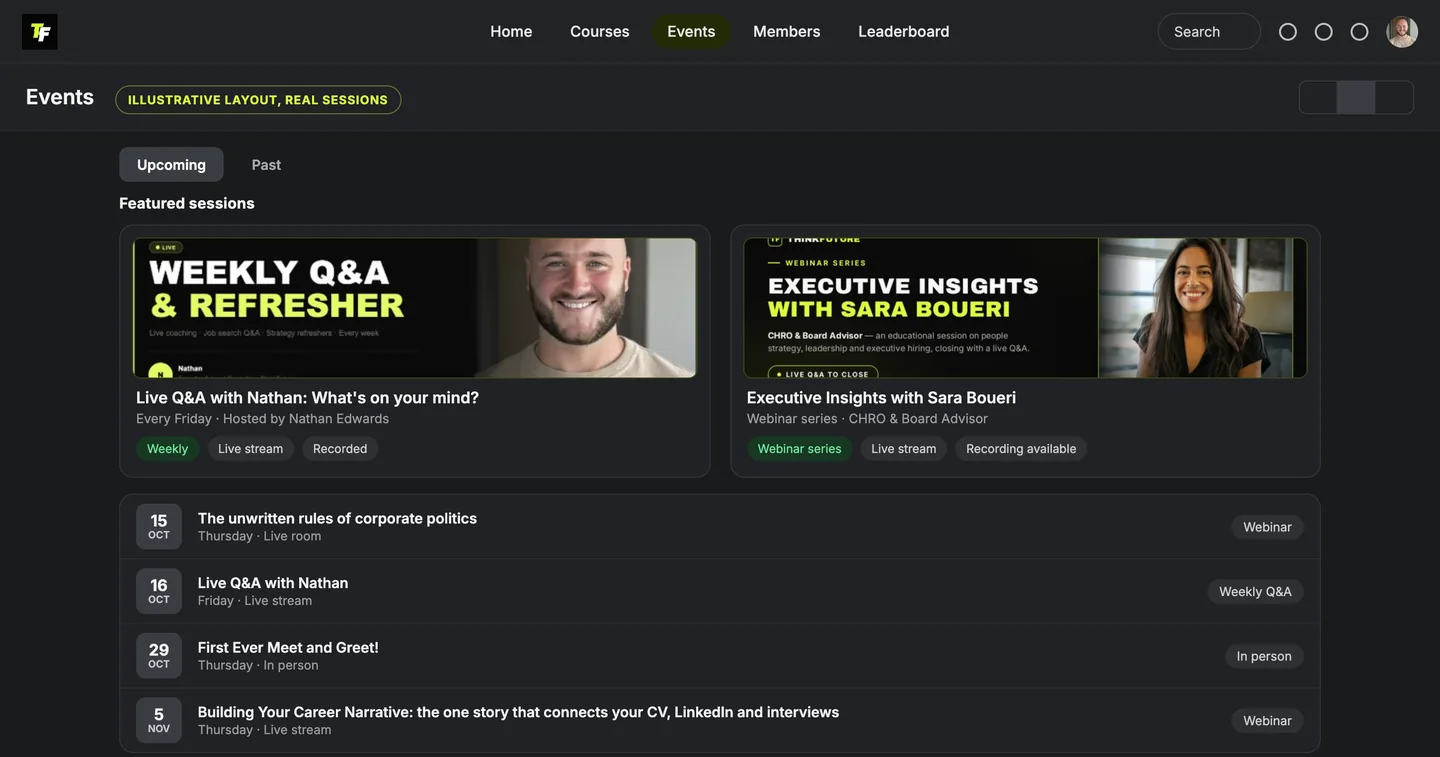Select the highlighted view switcher segment
Image resolution: width=1440 pixels, height=757 pixels.
(x=1356, y=97)
